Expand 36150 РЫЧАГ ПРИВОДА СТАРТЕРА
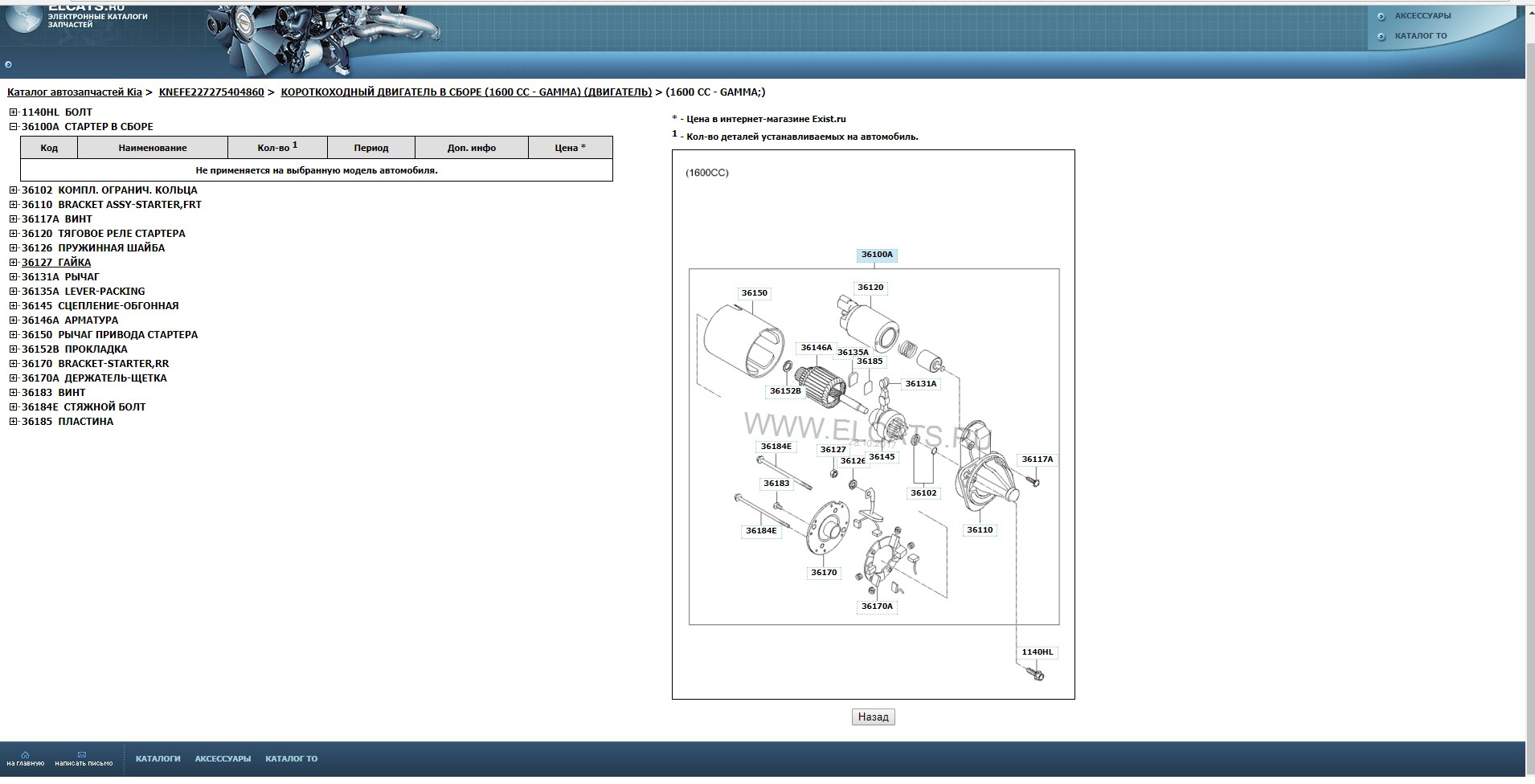Screen dimensions: 1535x784 pos(13,335)
